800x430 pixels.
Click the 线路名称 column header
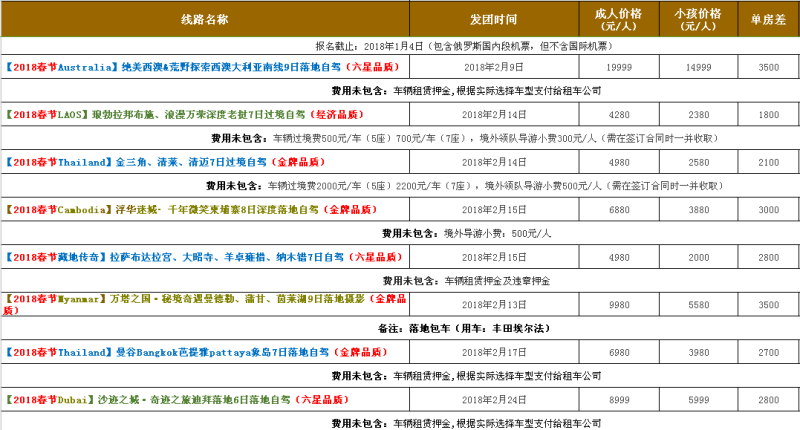tap(205, 19)
